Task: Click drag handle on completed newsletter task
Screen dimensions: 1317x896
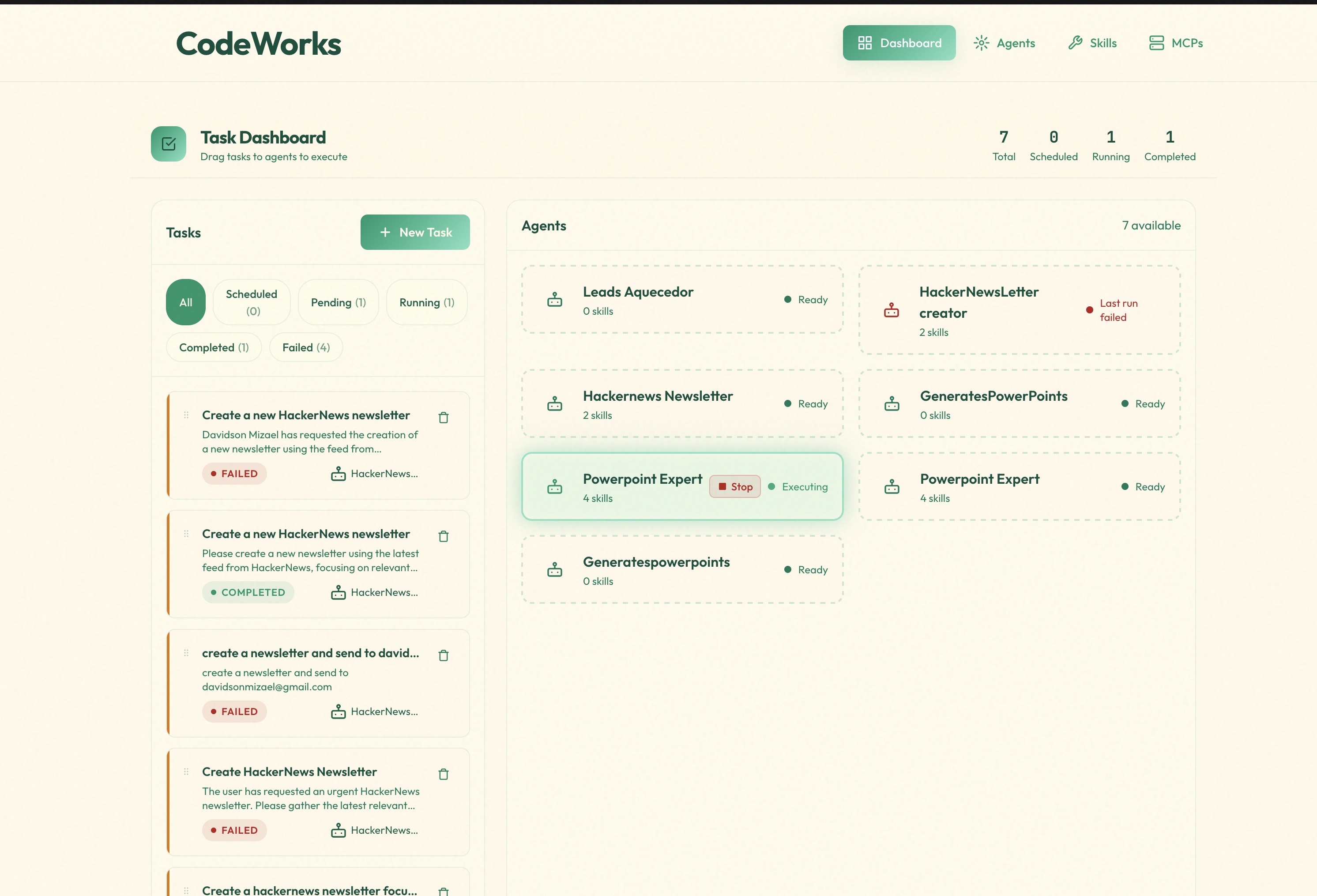Action: point(186,534)
